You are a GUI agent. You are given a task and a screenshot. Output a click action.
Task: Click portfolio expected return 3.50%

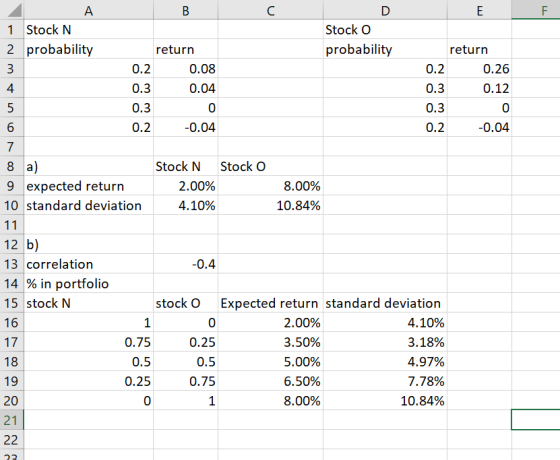(x=271, y=342)
